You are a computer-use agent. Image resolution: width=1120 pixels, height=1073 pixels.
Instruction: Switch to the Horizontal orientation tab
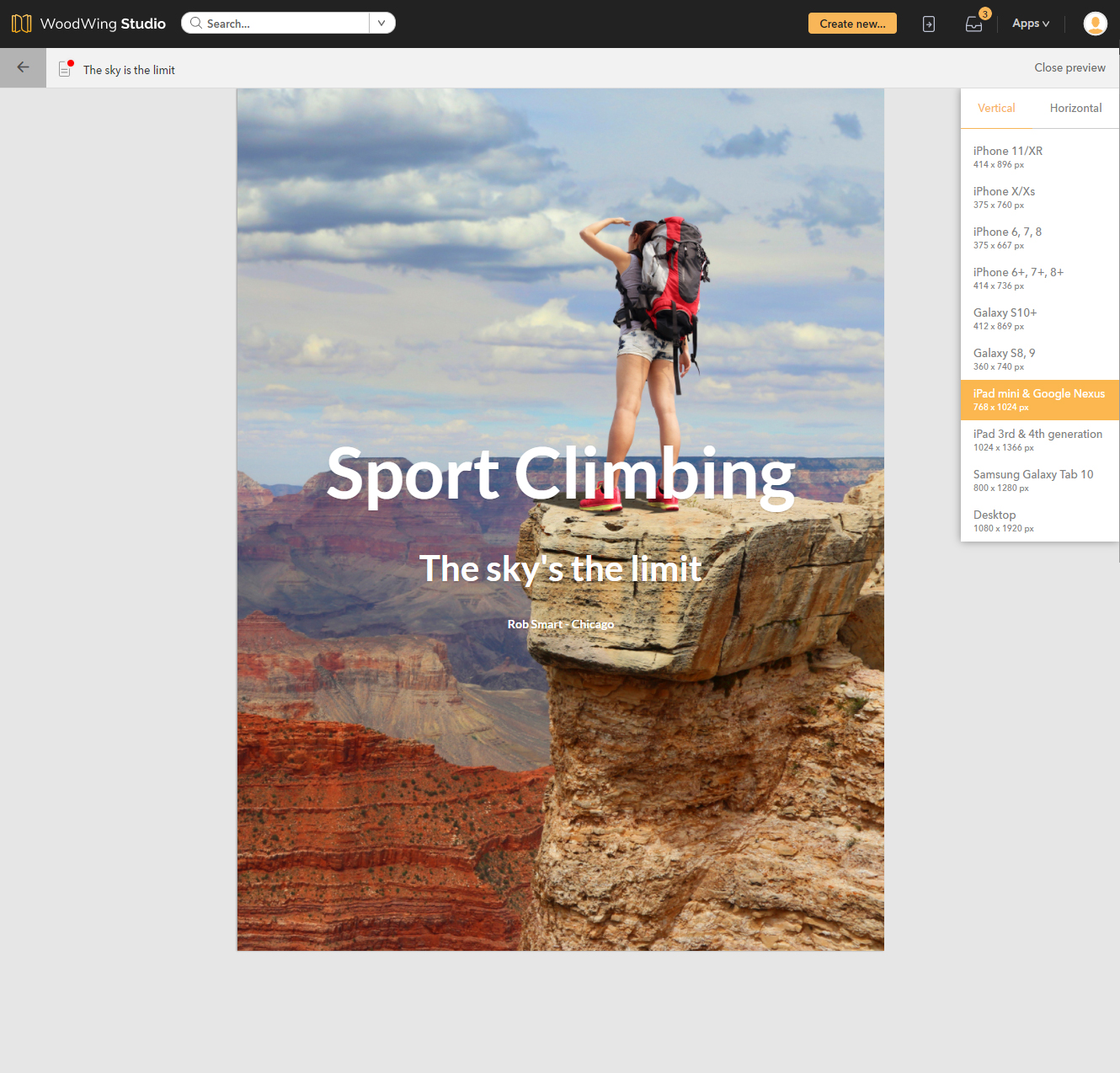(1075, 109)
